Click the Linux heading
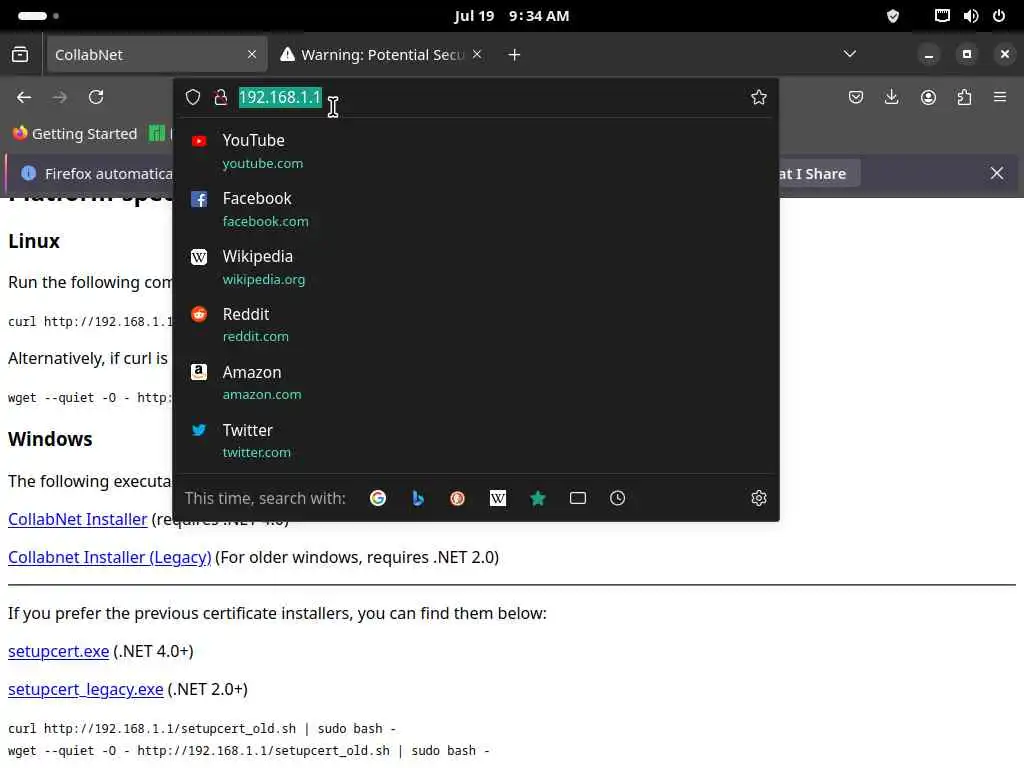 [34, 241]
